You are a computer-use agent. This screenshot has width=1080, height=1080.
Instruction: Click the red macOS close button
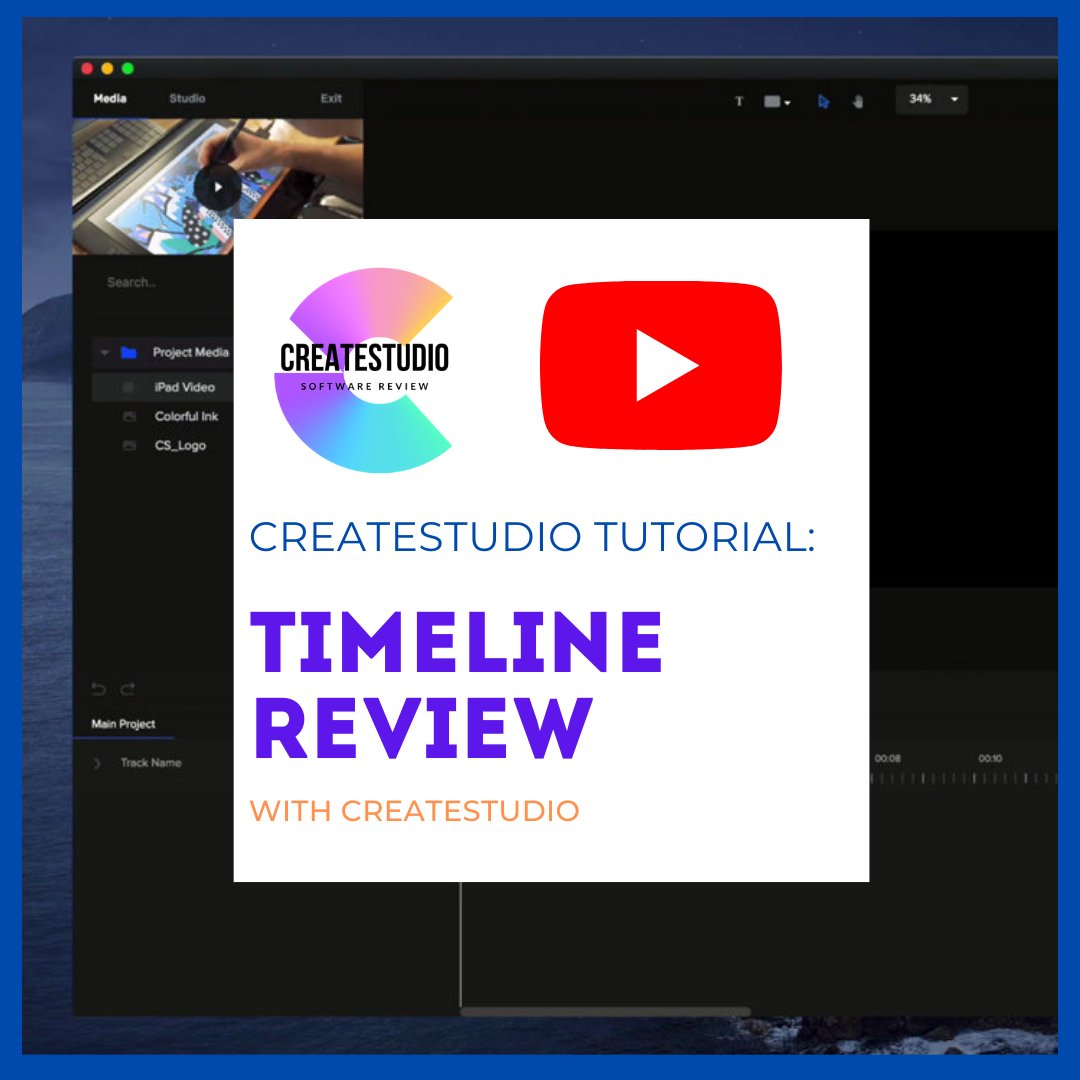[87, 68]
